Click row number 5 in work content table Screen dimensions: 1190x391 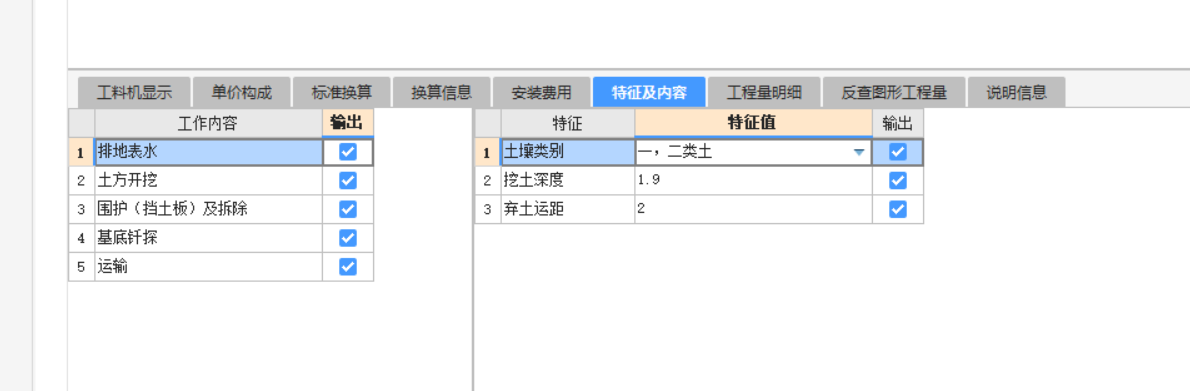pyautogui.click(x=81, y=267)
